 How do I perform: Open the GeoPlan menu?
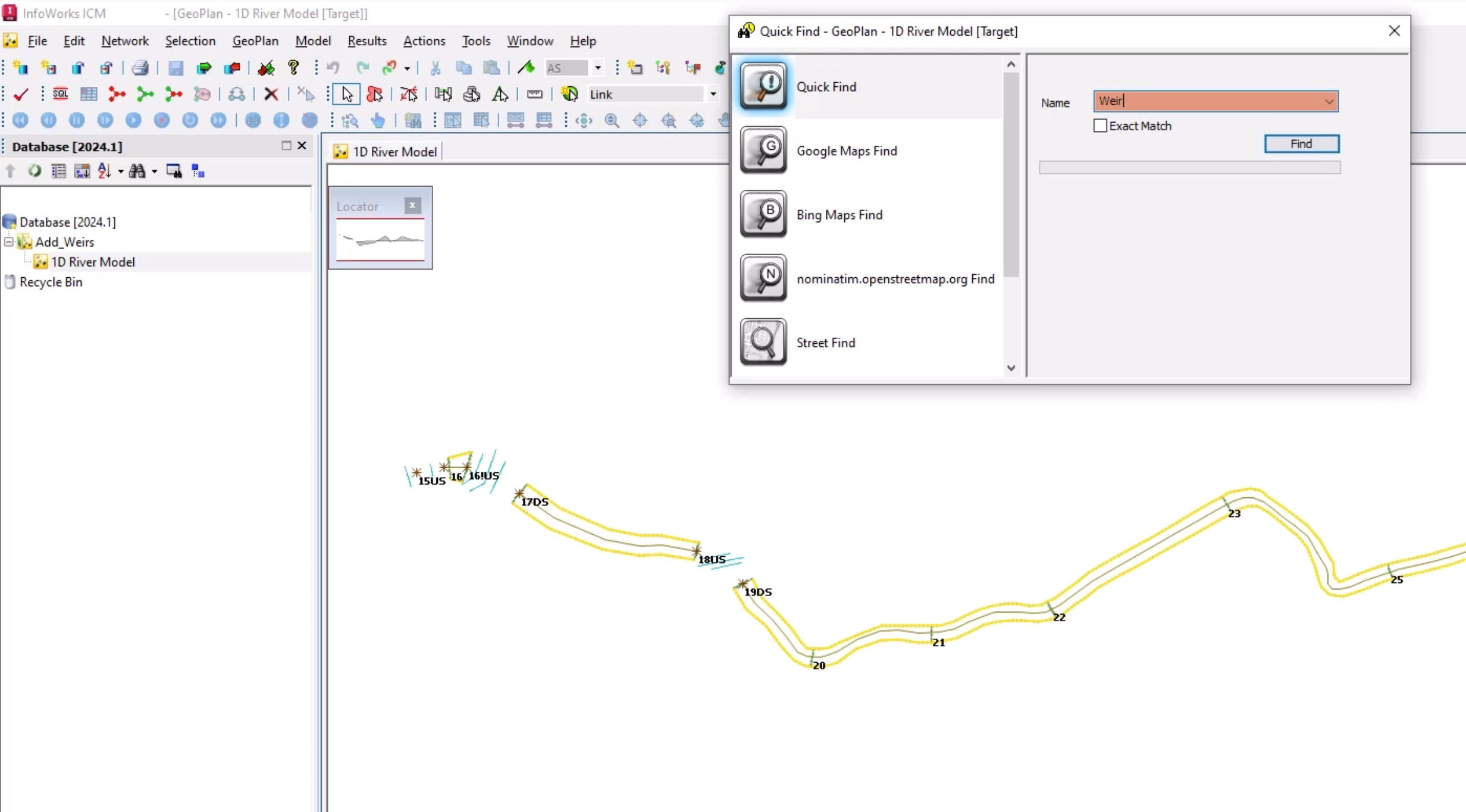pyautogui.click(x=255, y=41)
